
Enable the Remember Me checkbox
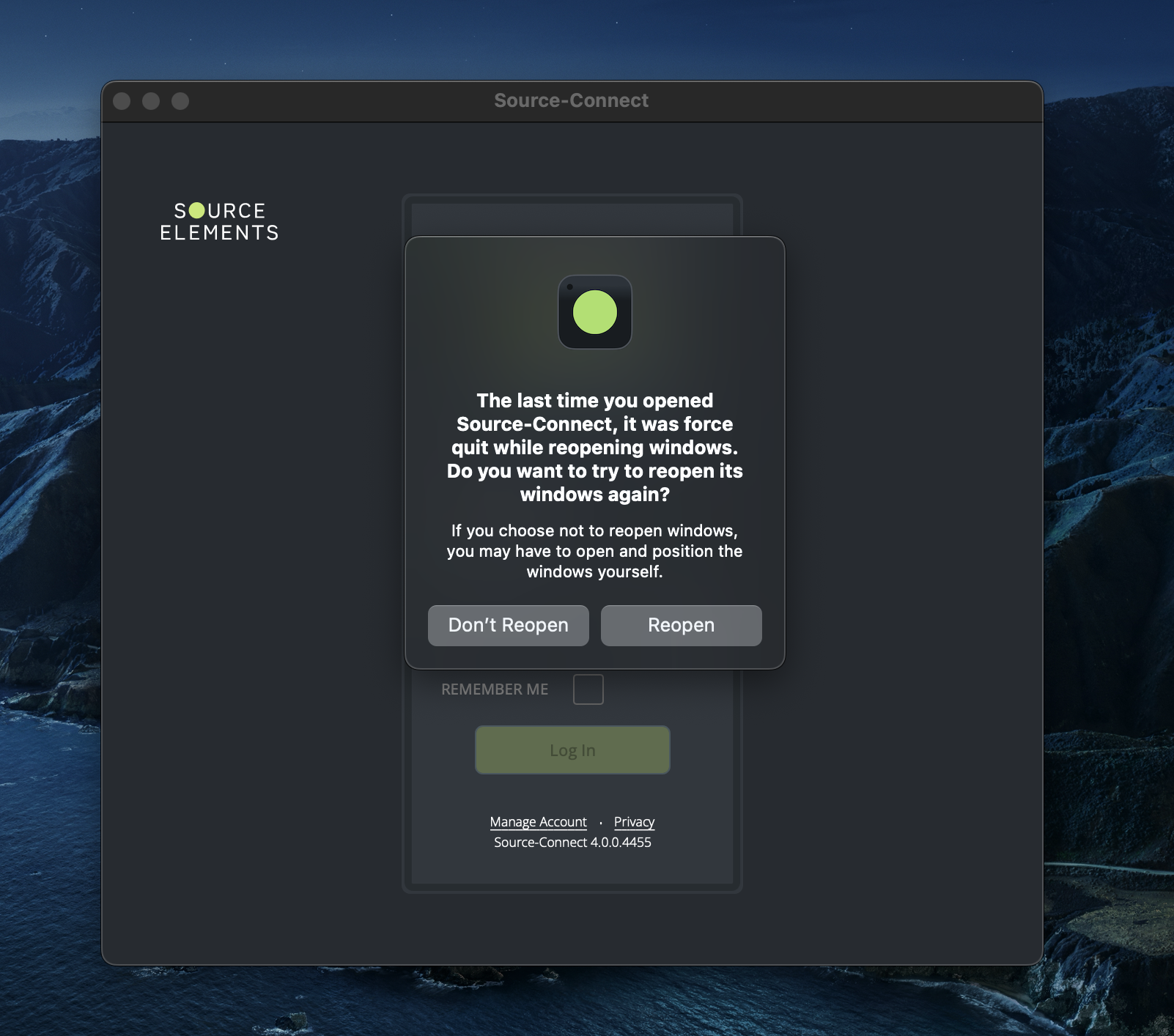coord(588,689)
